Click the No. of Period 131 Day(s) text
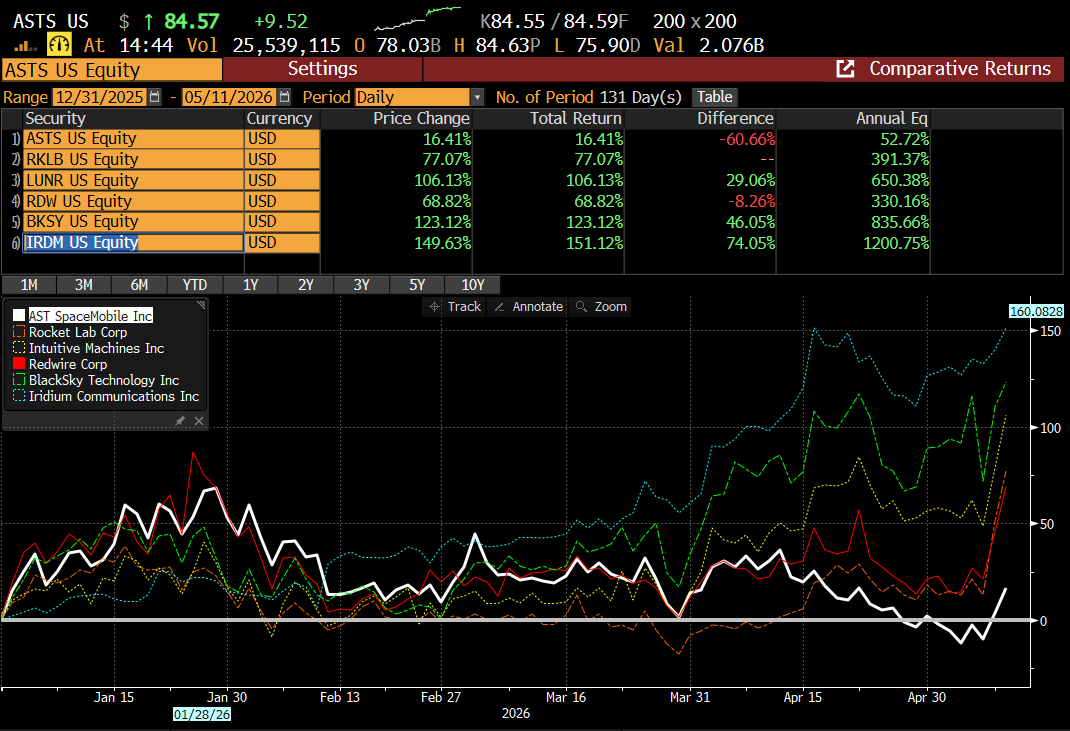This screenshot has height=731, width=1070. click(588, 97)
